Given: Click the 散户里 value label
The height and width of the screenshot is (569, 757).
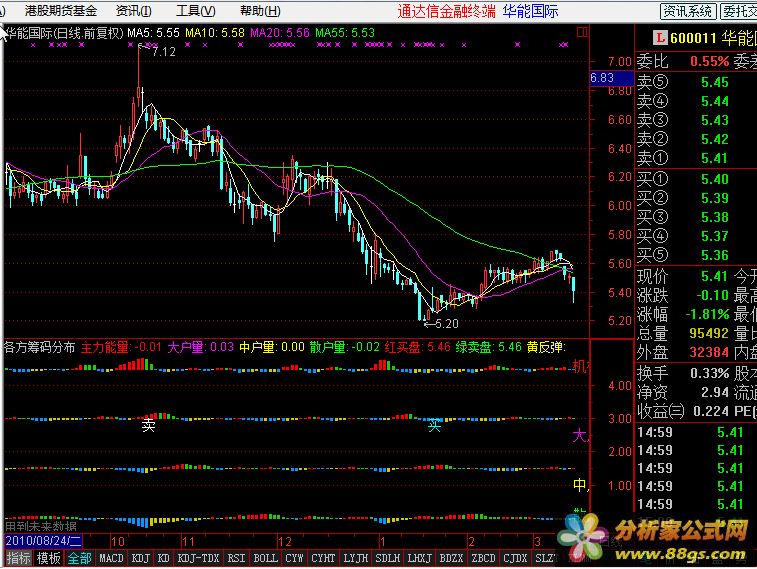Looking at the screenshot, I should 345,347.
